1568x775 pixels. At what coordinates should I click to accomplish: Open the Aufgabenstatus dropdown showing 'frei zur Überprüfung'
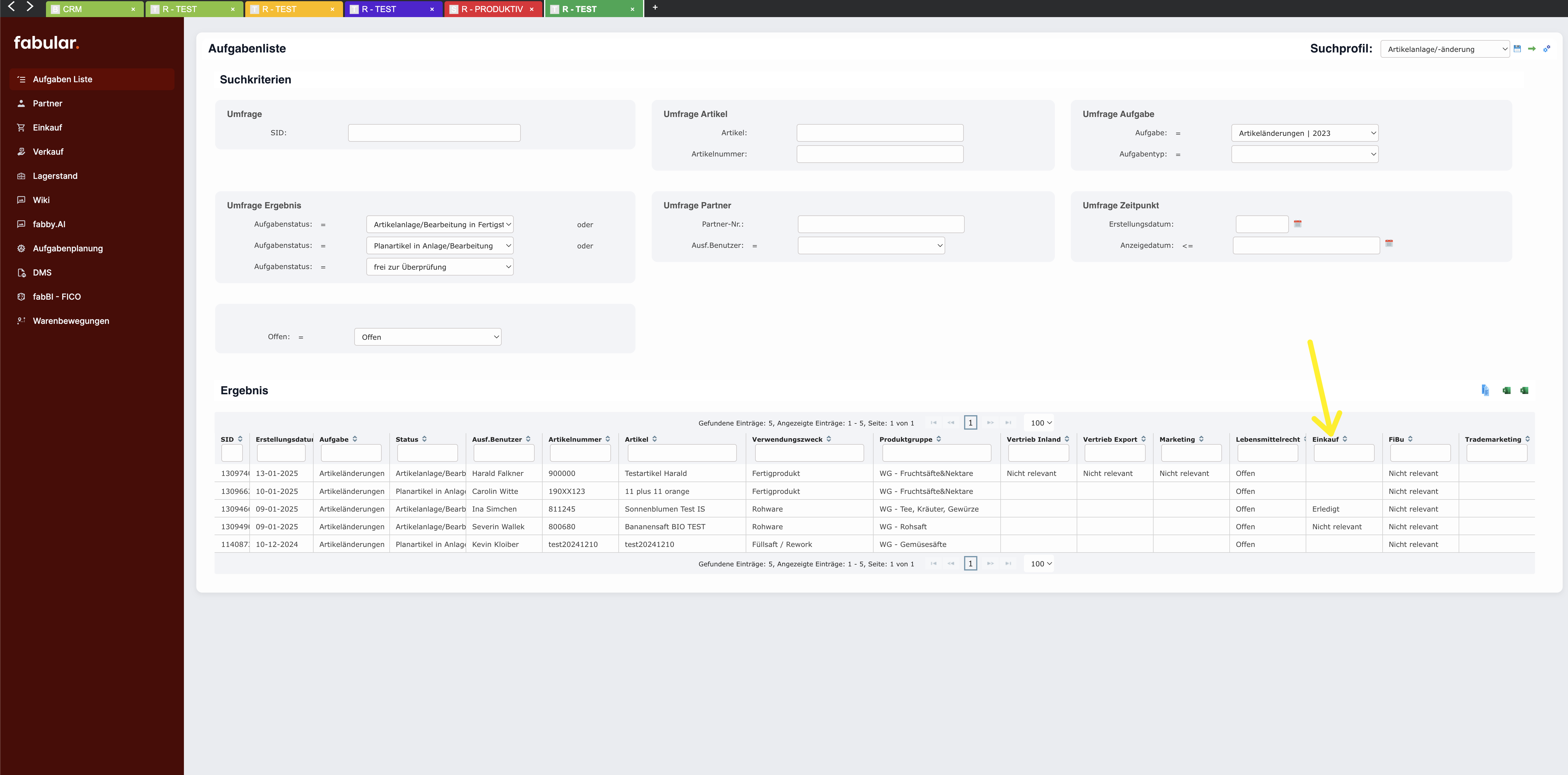tap(439, 267)
